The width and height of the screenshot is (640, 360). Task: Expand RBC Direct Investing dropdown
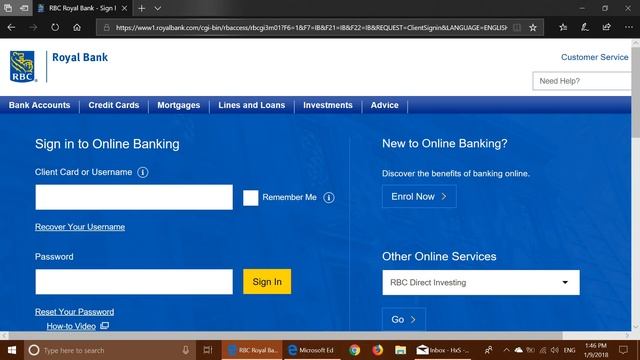coord(481,282)
